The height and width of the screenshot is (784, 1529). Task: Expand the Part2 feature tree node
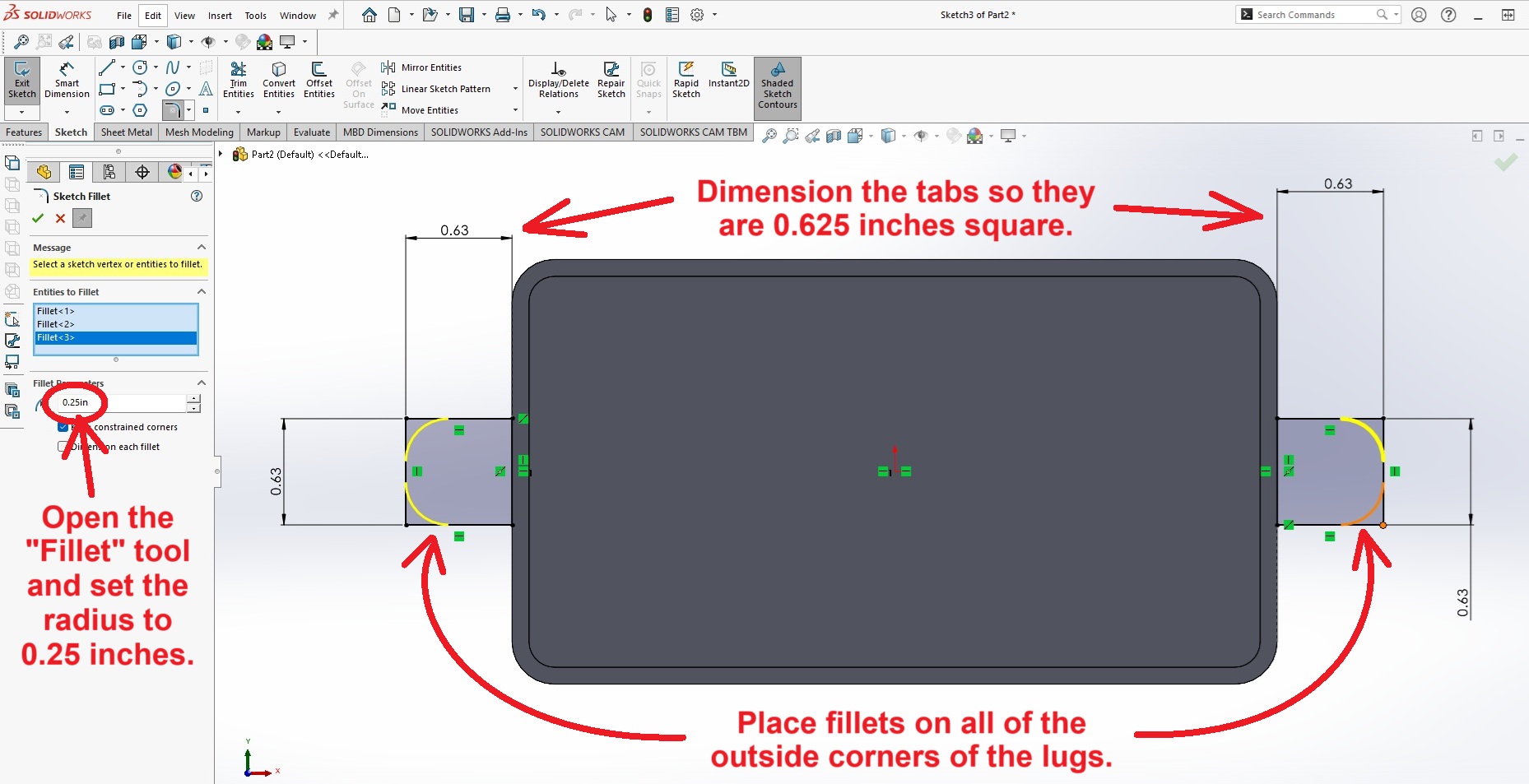(x=221, y=154)
